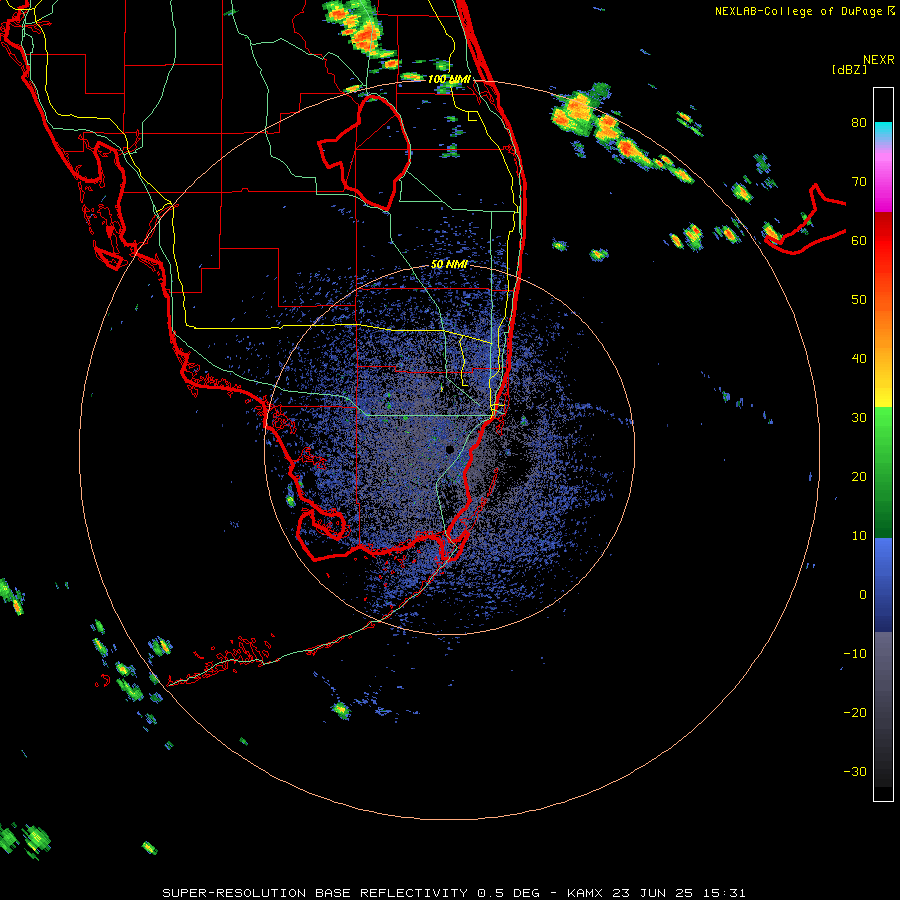Click the 0 value on the dBZ scale
The height and width of the screenshot is (900, 900).
pyautogui.click(x=863, y=595)
